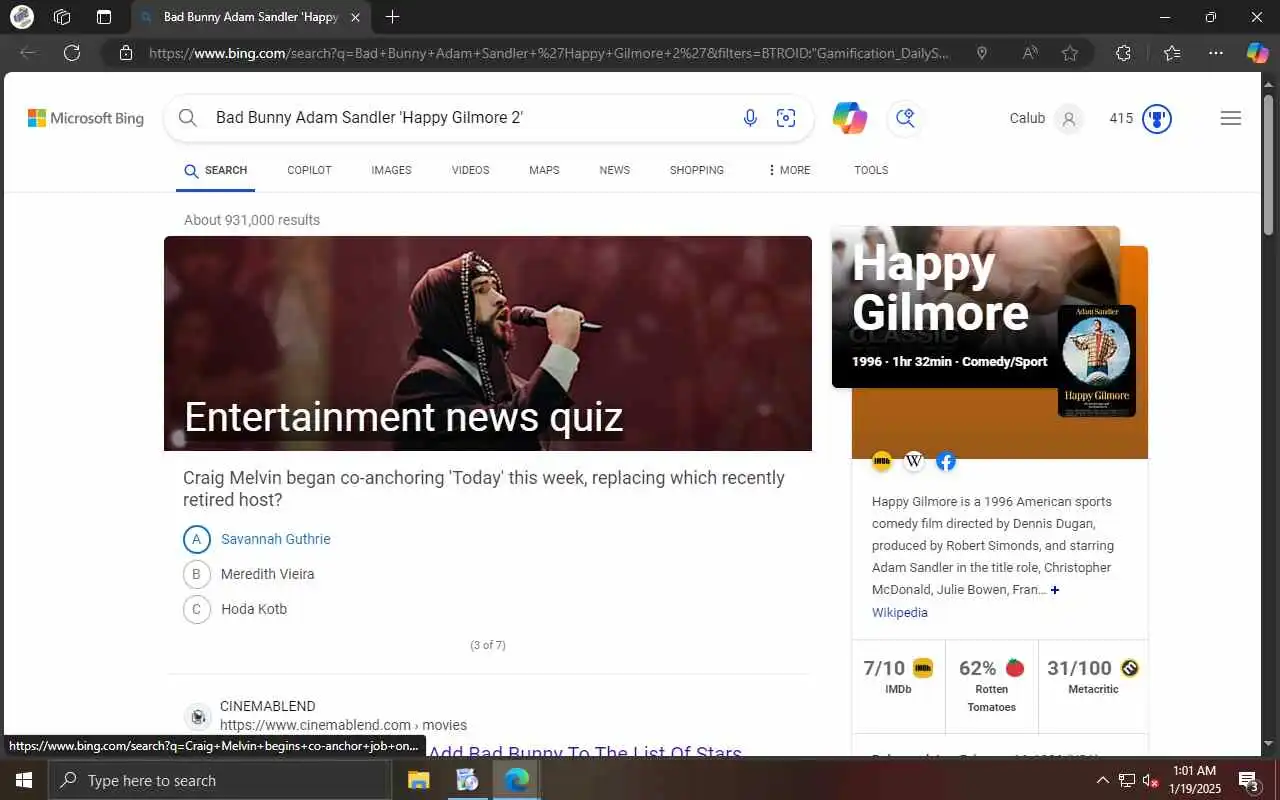Show hidden tray icons chevron

pos(1102,780)
